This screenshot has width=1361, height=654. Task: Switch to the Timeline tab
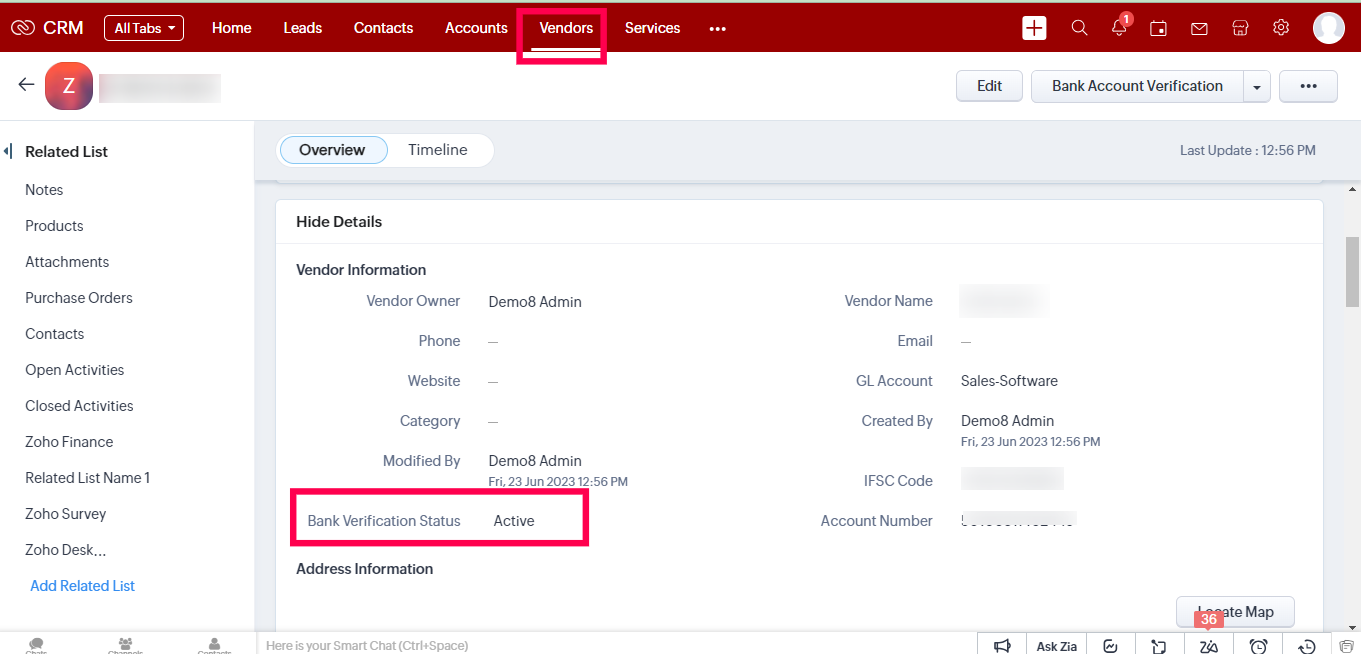click(437, 150)
